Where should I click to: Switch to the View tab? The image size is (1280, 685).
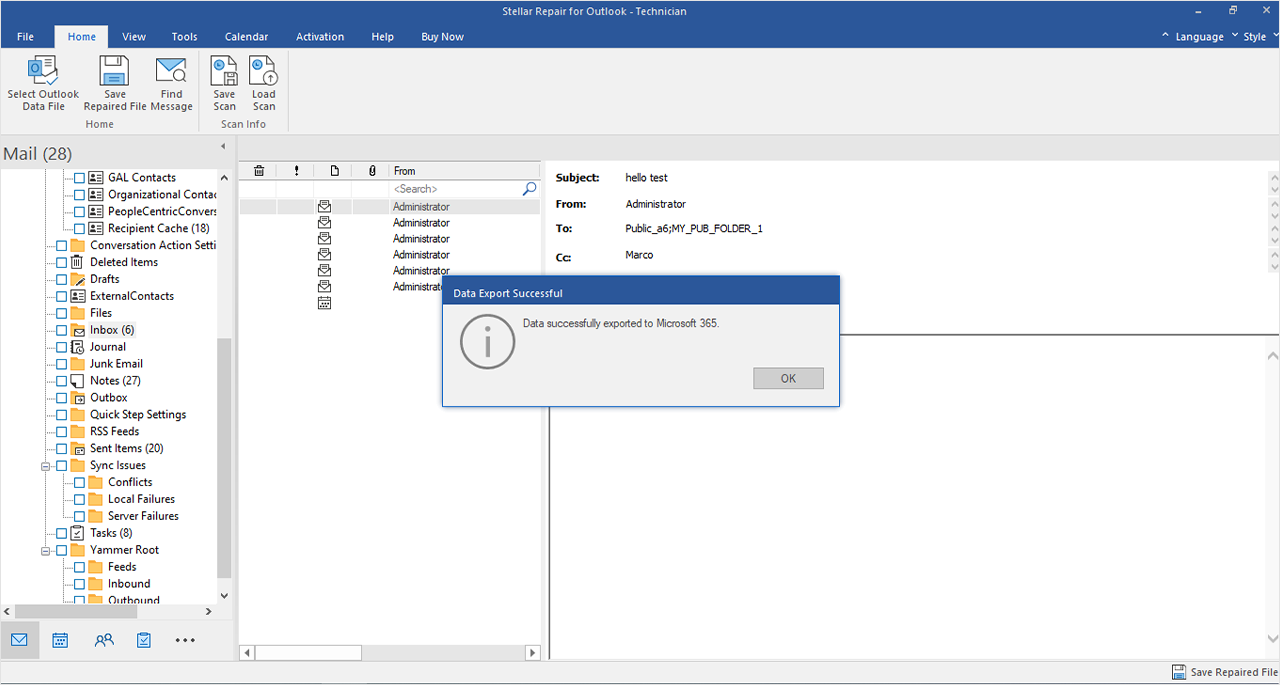[134, 37]
